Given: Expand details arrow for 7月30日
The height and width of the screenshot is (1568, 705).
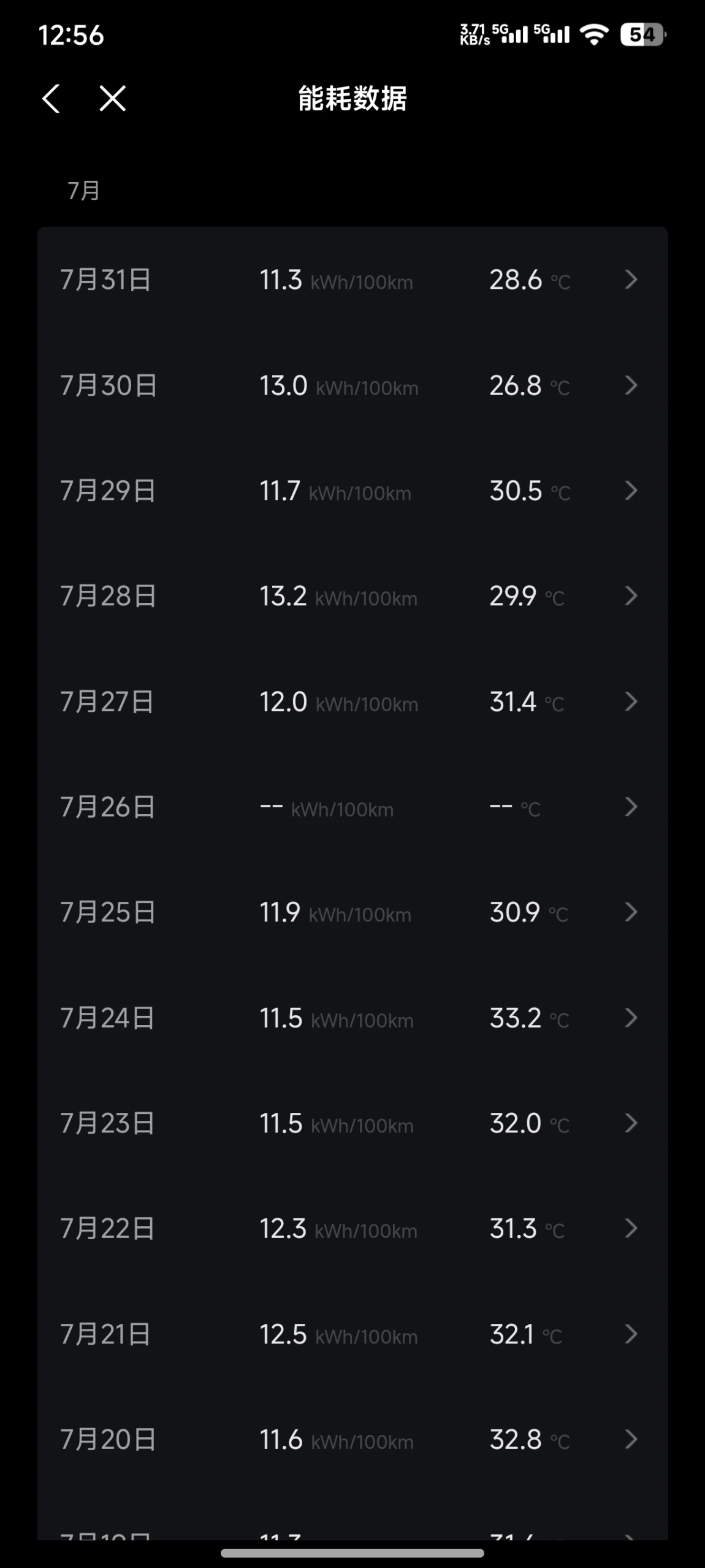Looking at the screenshot, I should 631,385.
